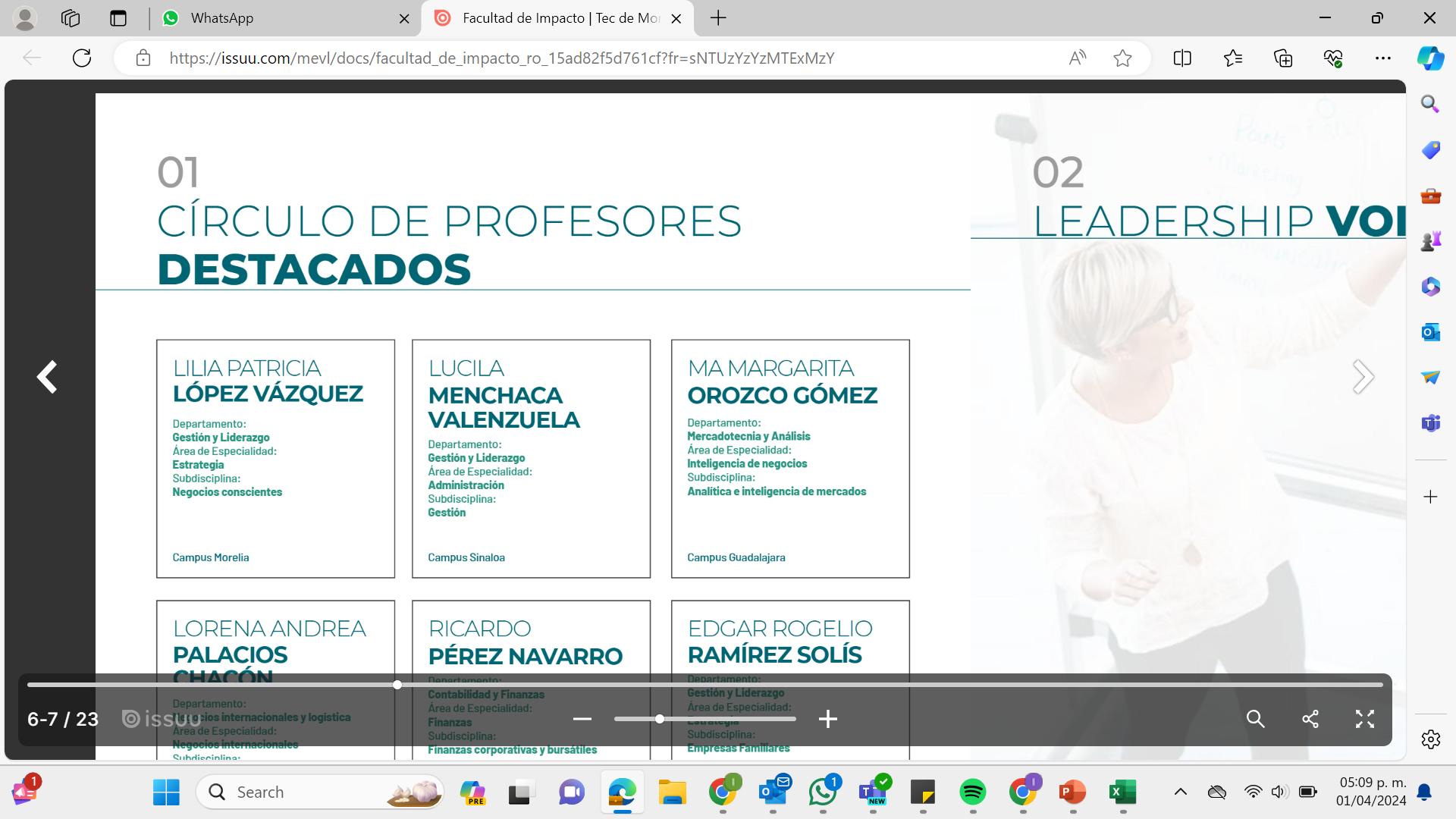
Task: Open Windows Start menu
Action: (166, 792)
